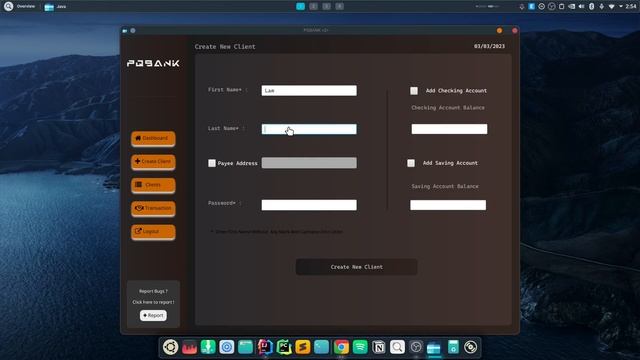
Task: Click the Saving Account Balance field
Action: click(x=448, y=205)
